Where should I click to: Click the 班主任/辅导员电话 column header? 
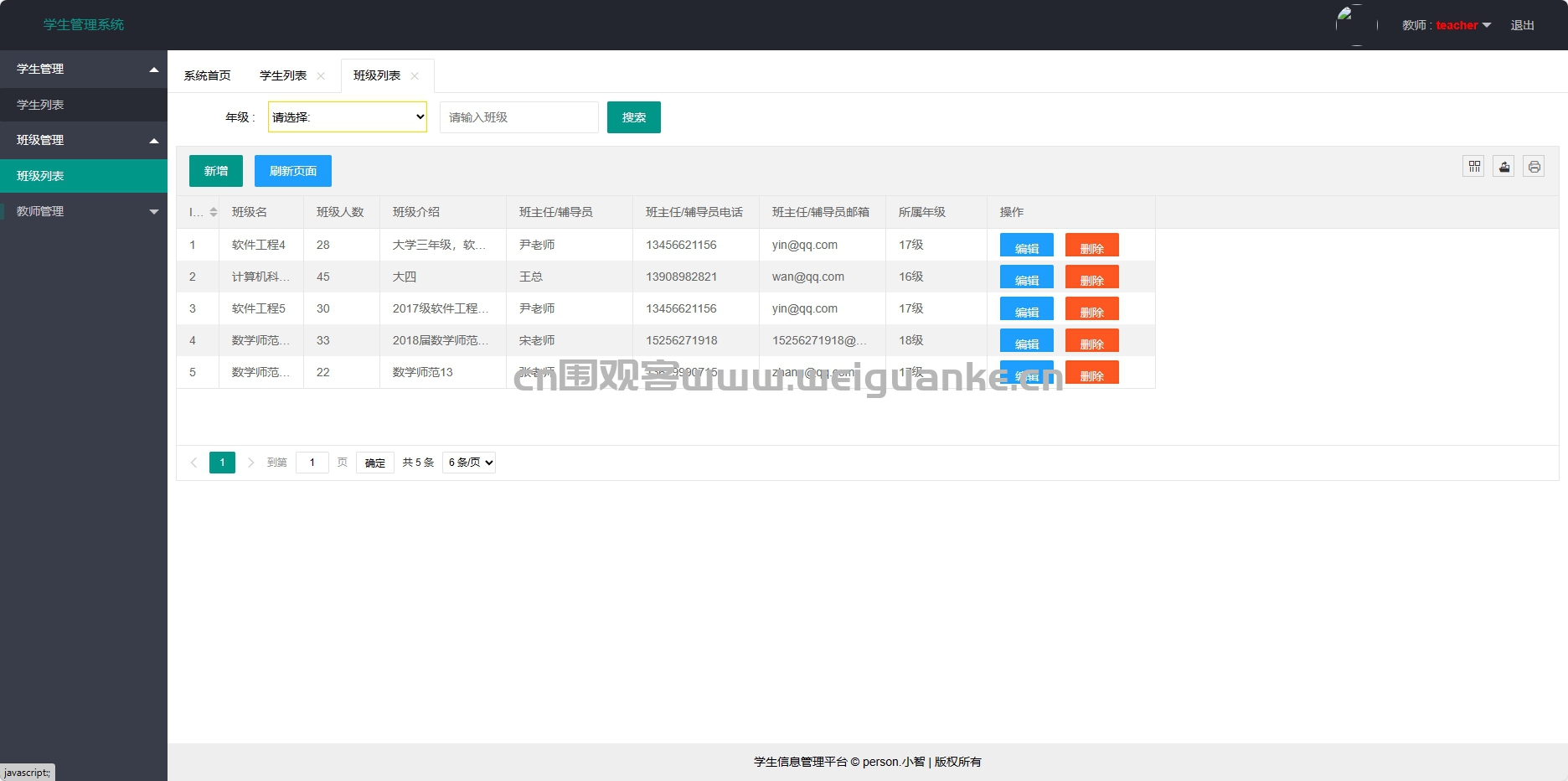[x=694, y=212]
